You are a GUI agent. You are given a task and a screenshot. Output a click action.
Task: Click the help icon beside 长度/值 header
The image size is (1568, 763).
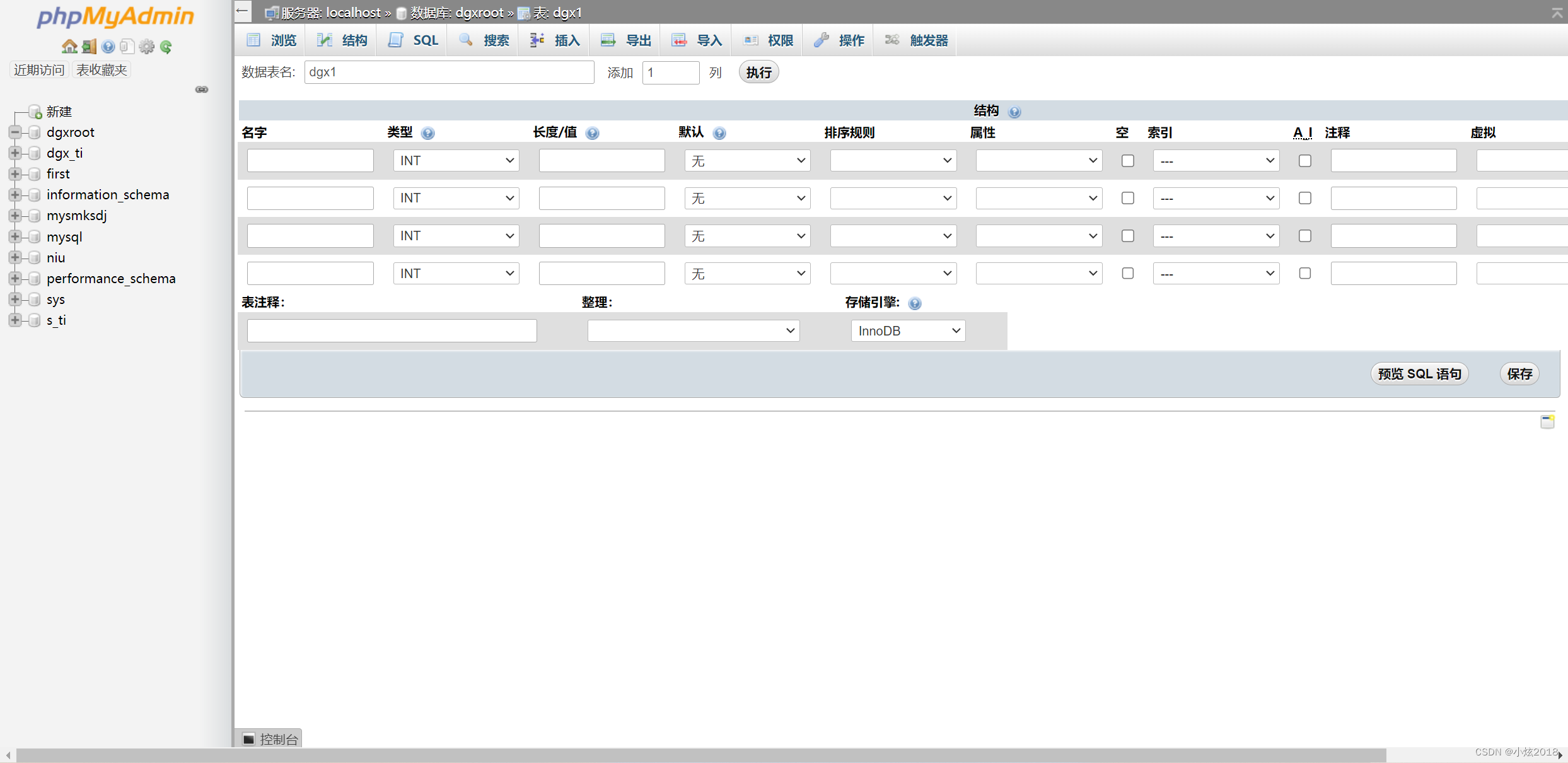click(x=592, y=133)
